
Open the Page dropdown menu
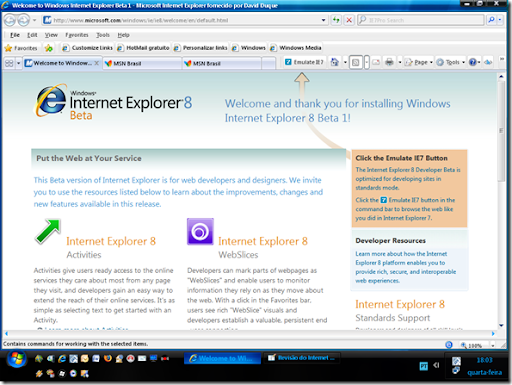coord(418,62)
